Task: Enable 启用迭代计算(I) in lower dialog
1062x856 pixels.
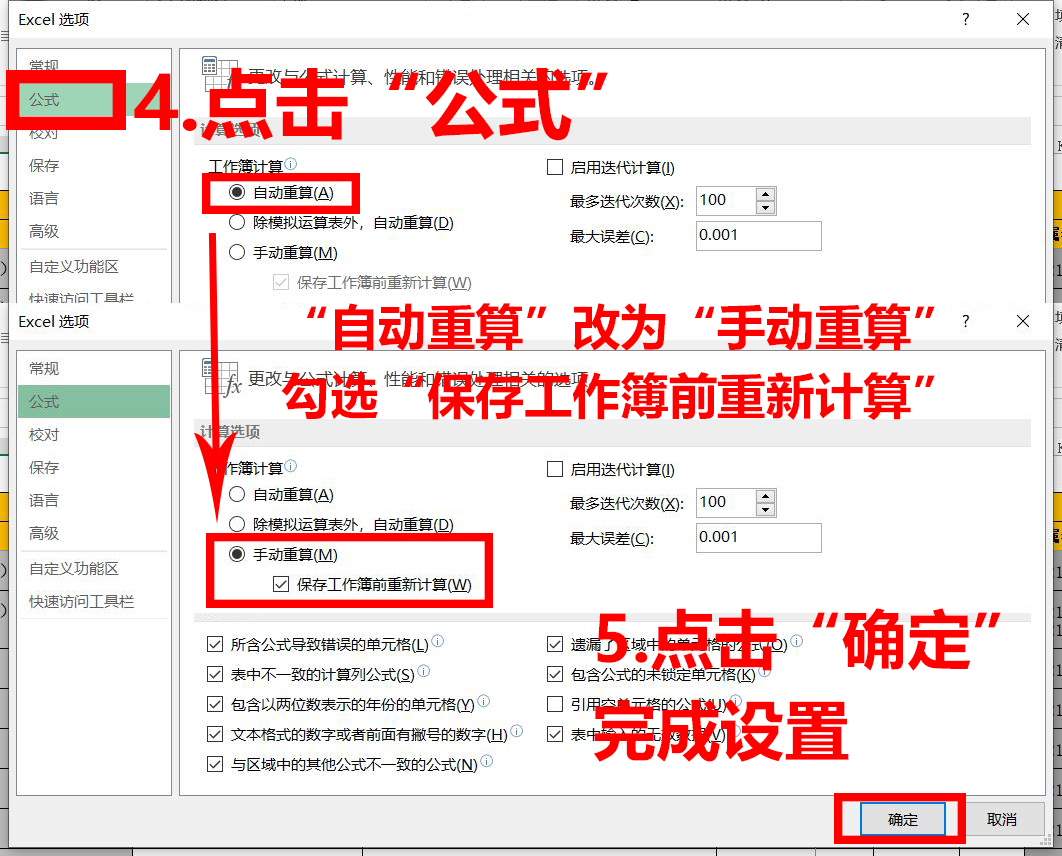Action: (555, 469)
